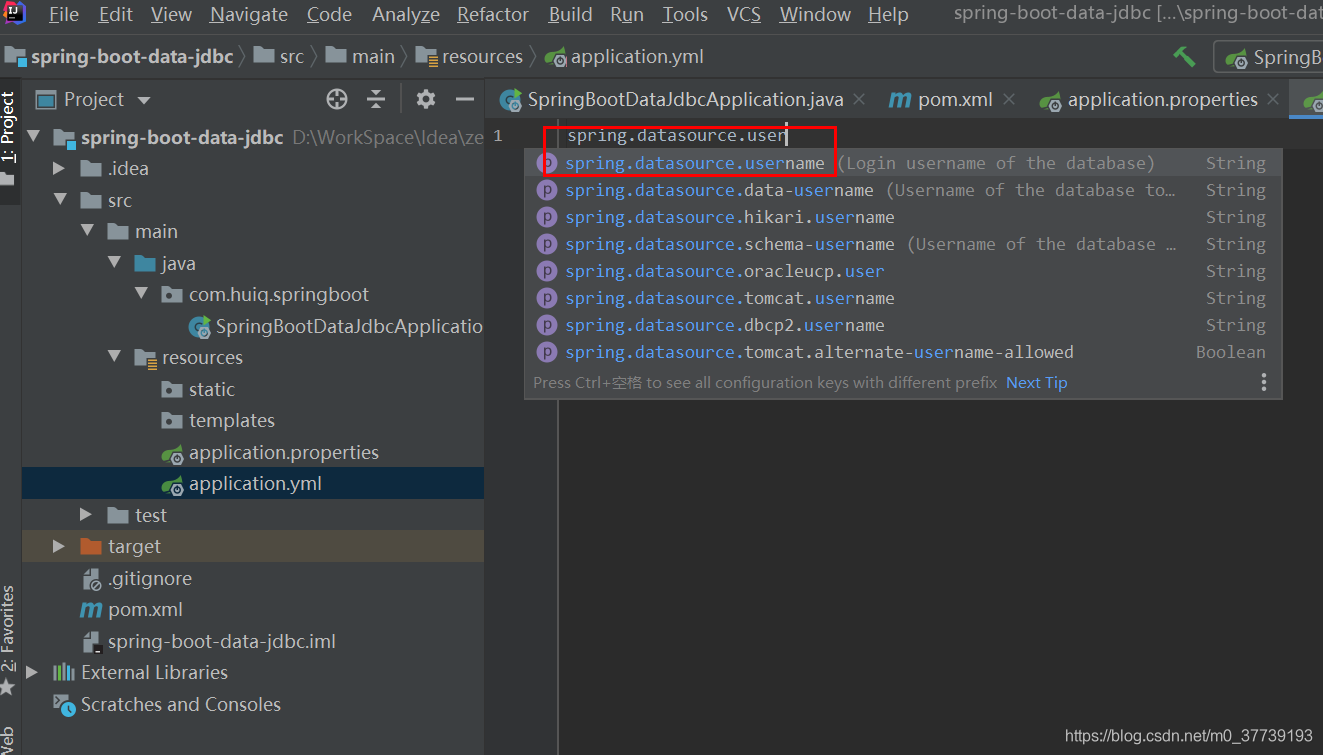Select the static folder in tree
This screenshot has height=755, width=1323.
click(198, 389)
